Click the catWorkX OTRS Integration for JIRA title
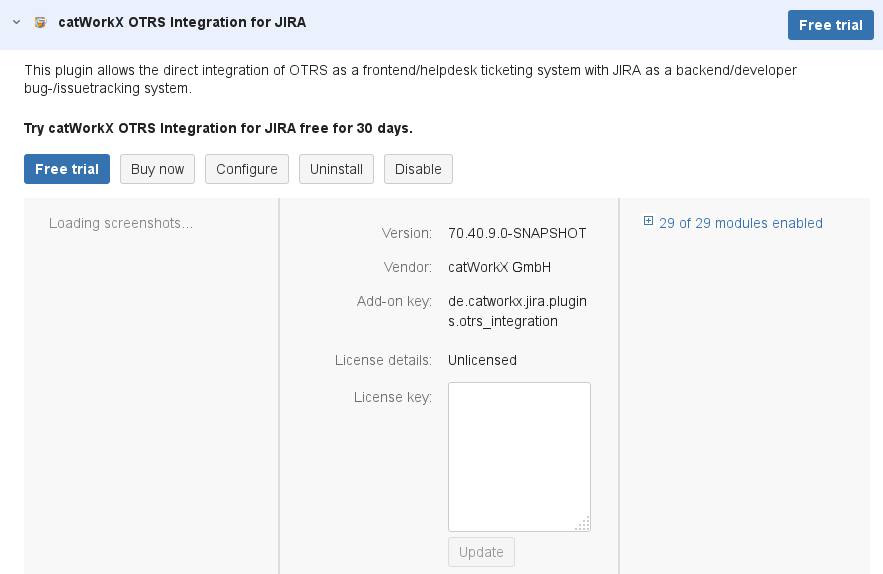 click(182, 22)
